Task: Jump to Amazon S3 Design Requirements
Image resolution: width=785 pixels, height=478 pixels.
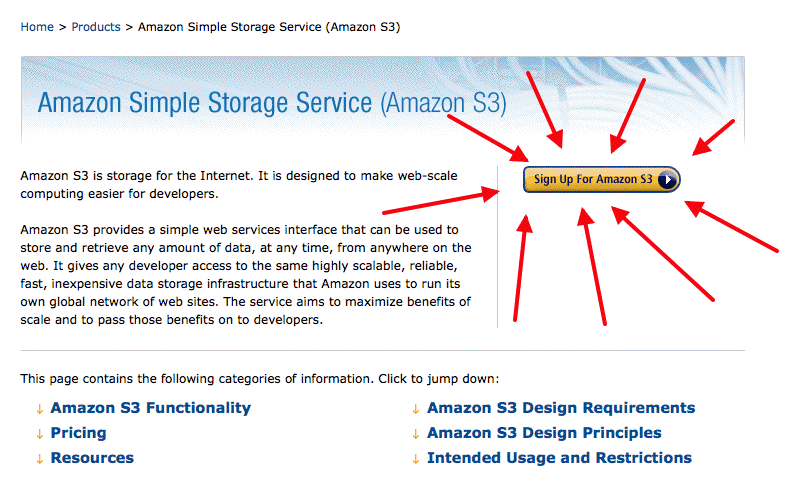Action: 560,408
